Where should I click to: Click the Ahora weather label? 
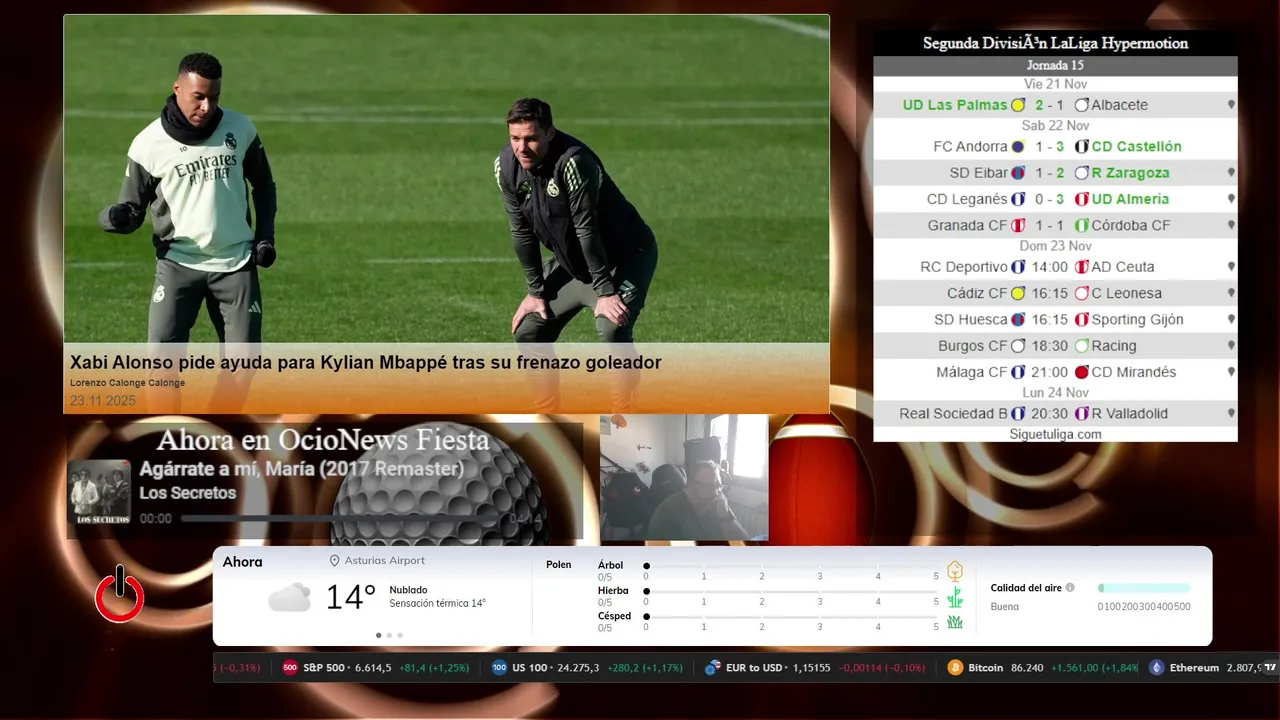coord(242,562)
